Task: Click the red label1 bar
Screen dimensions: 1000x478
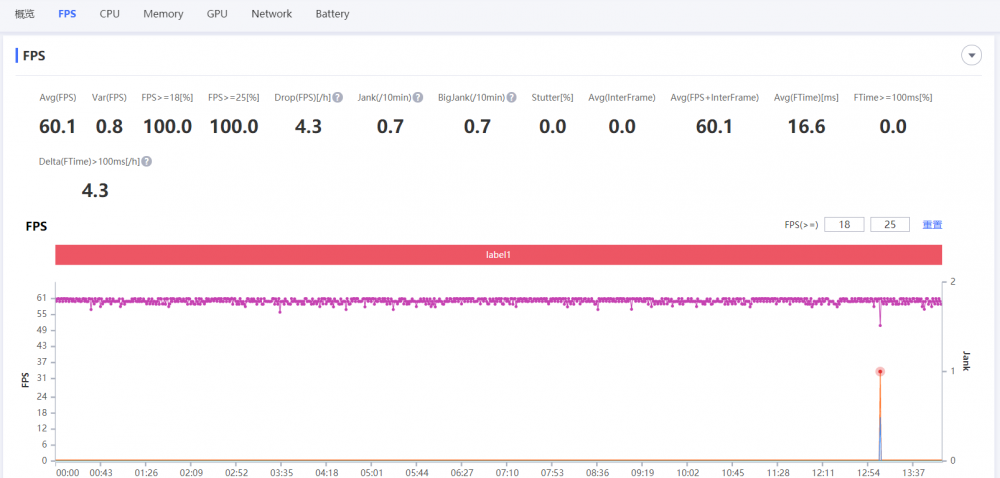Action: [499, 254]
